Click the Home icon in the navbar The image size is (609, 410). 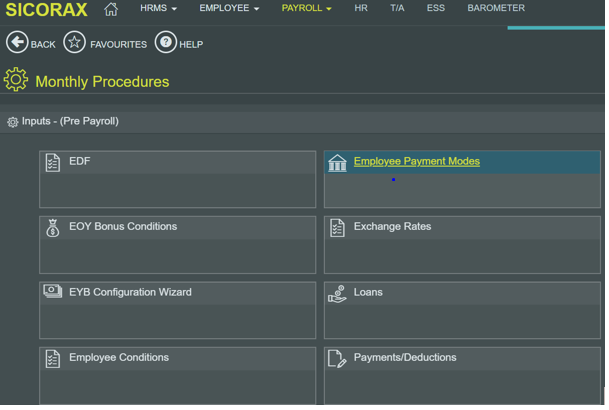(111, 9)
